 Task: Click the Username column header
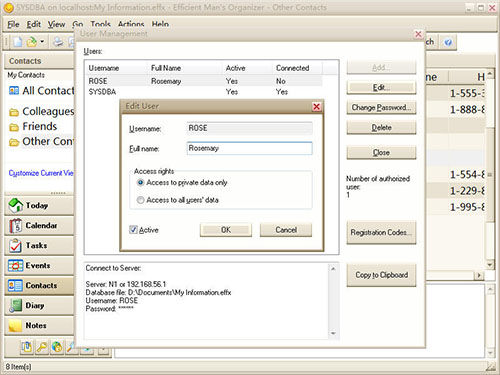117,68
